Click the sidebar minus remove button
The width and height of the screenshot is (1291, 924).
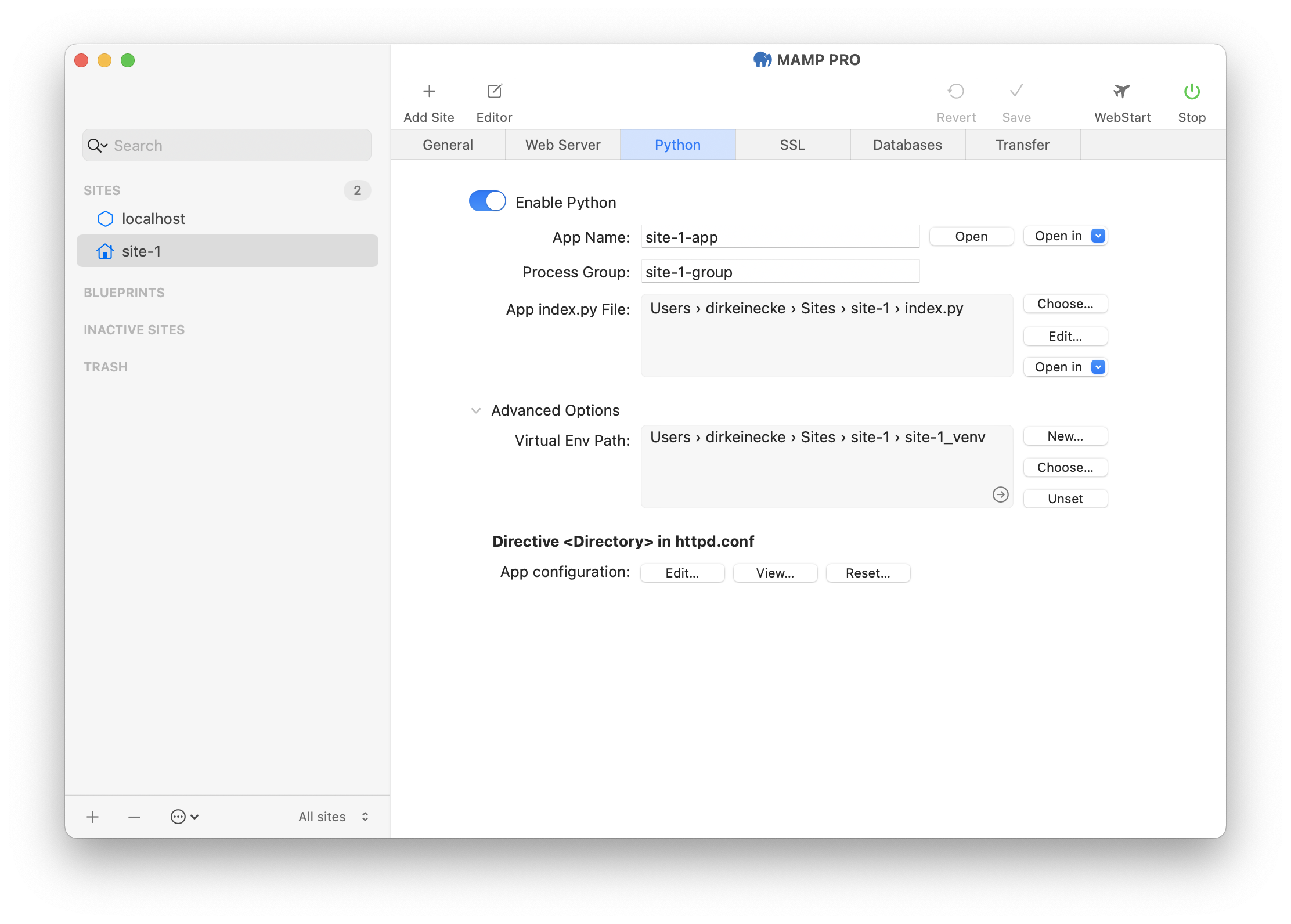pyautogui.click(x=134, y=817)
